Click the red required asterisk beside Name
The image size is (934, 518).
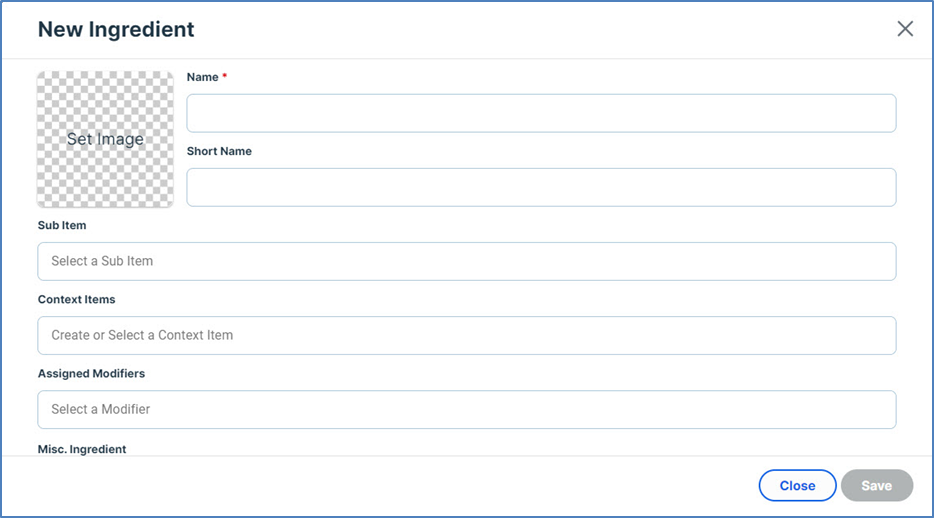[x=225, y=77]
